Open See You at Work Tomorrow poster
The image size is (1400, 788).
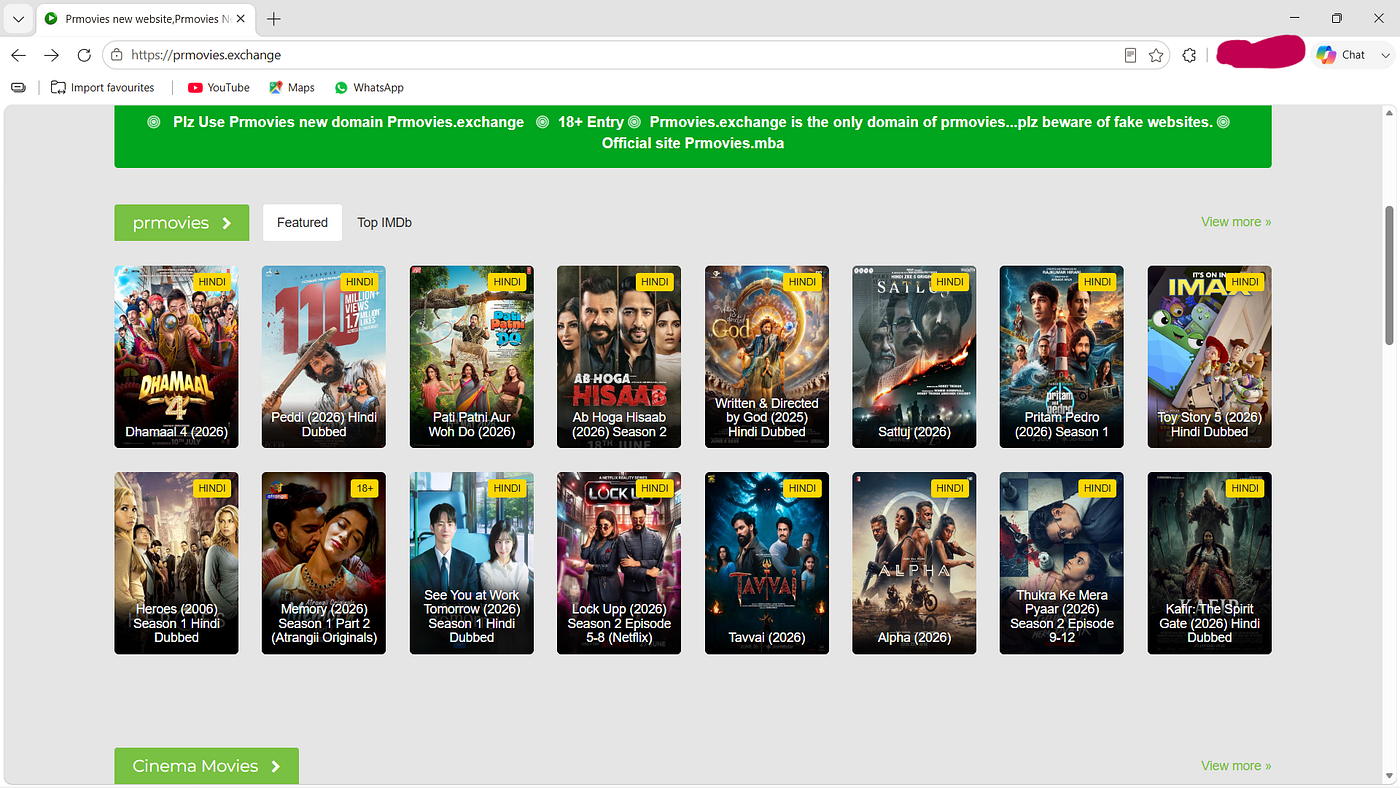tap(472, 563)
